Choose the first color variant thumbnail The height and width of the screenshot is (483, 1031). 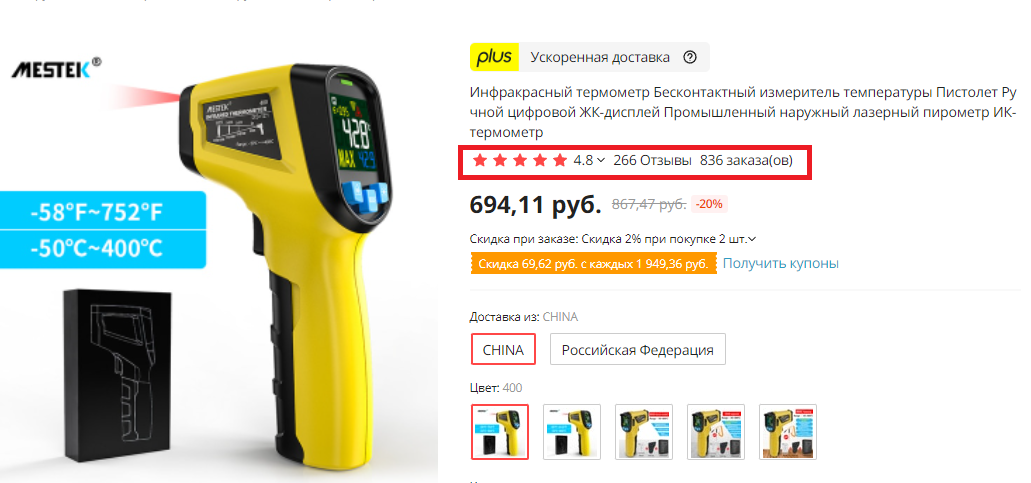coord(500,432)
